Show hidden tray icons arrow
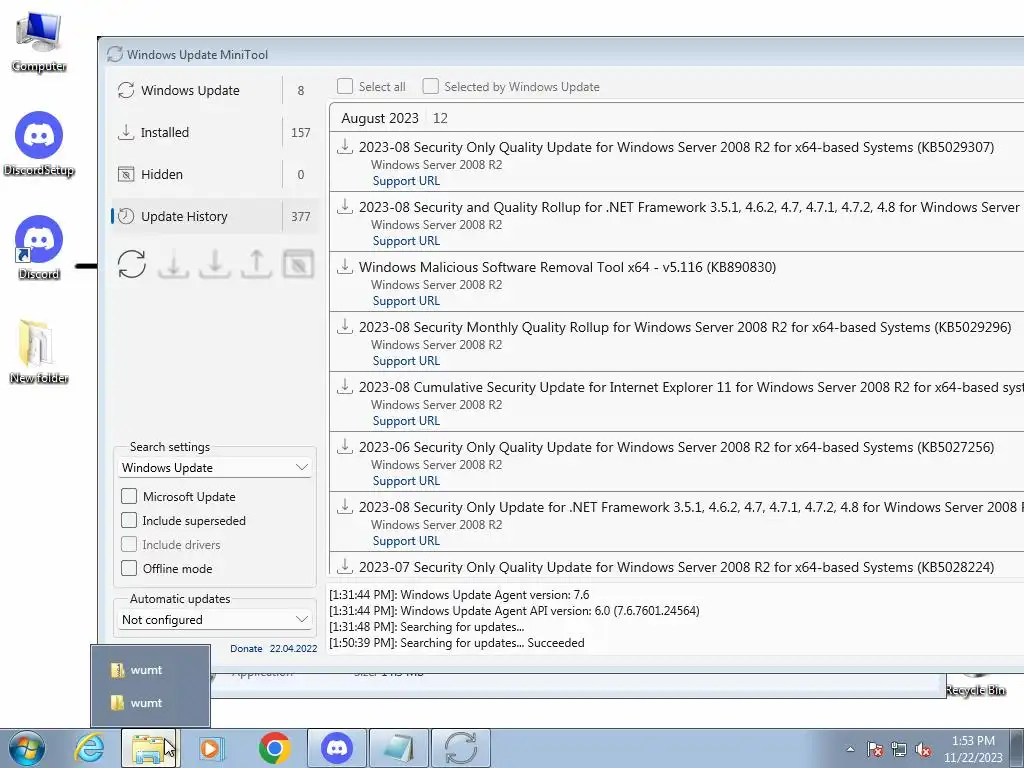The image size is (1024, 768). pyautogui.click(x=850, y=750)
